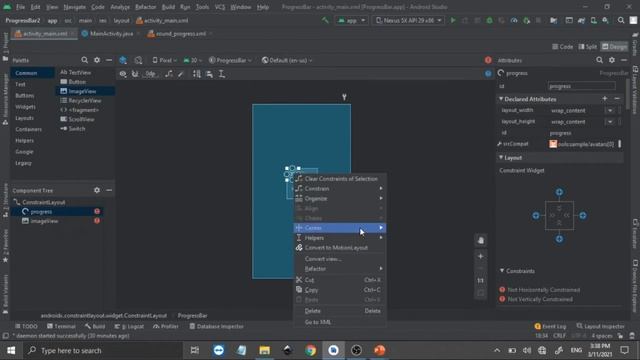
Task: Click the Debug app bug icon
Action: pyautogui.click(x=489, y=20)
